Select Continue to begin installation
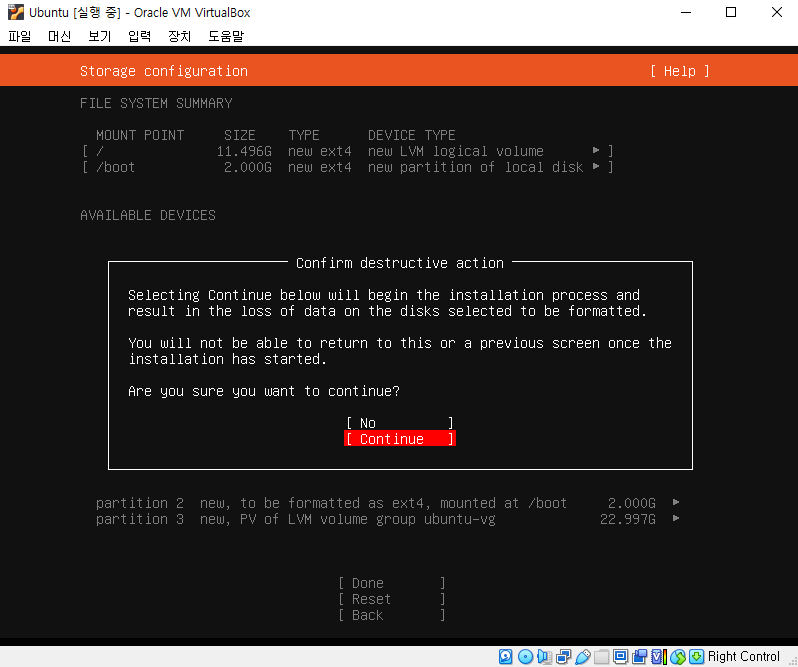 [400, 439]
